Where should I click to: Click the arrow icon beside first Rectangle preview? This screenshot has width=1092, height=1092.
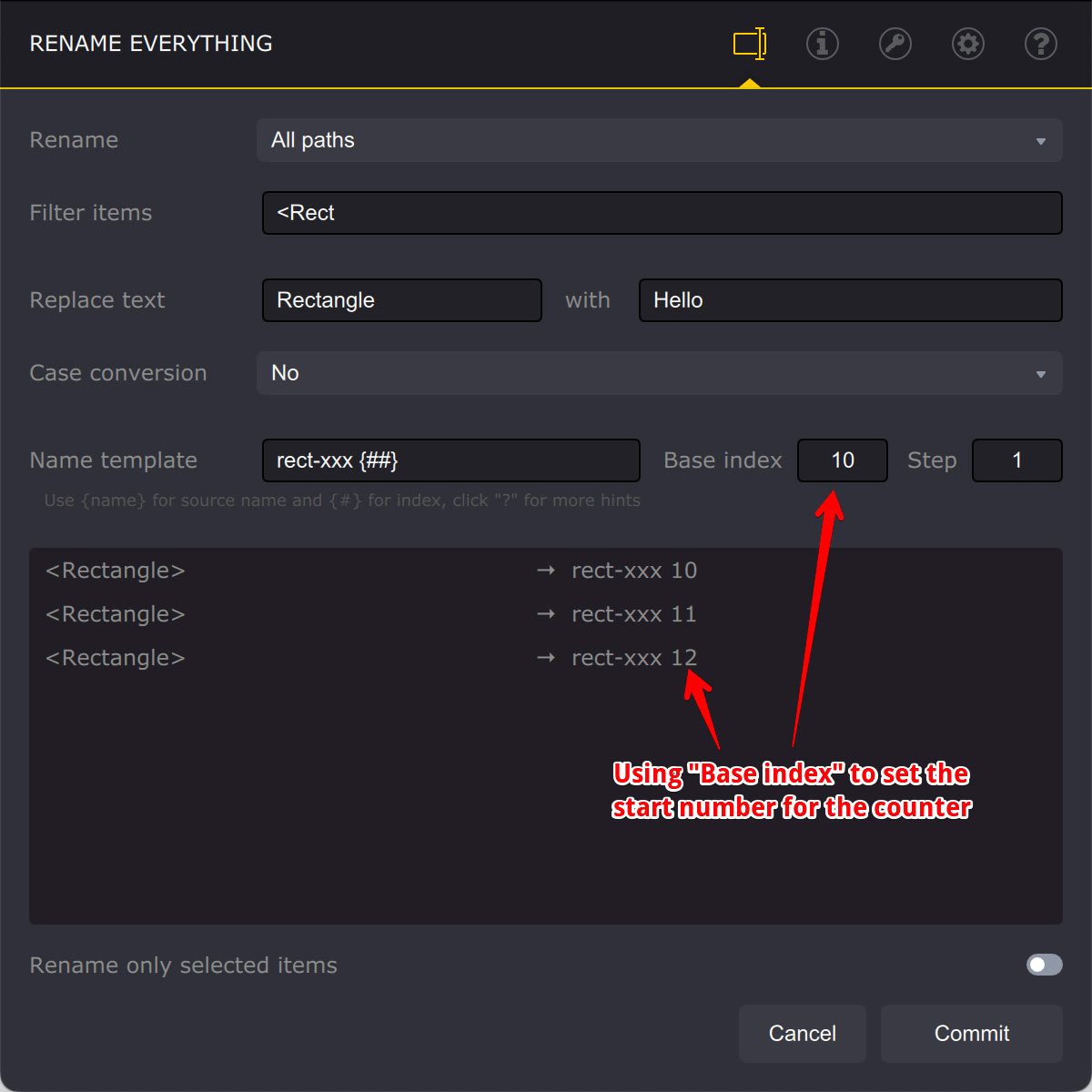[546, 570]
